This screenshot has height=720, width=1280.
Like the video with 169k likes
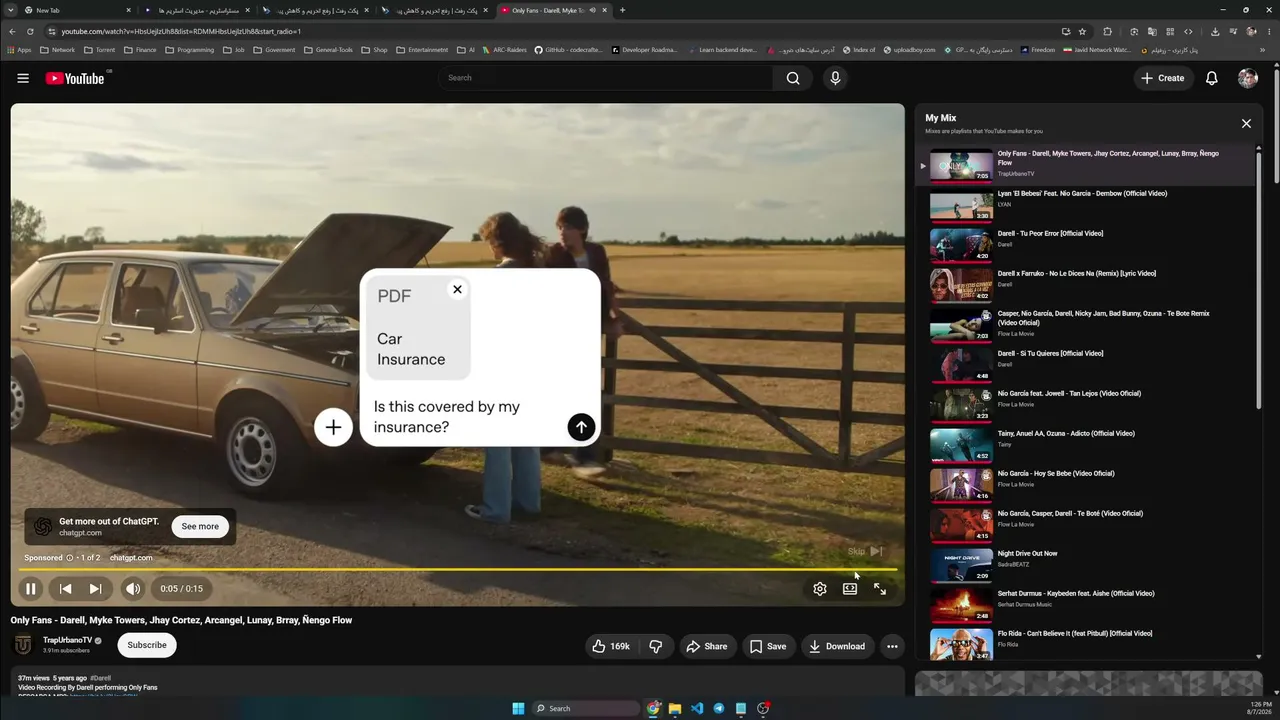(610, 646)
